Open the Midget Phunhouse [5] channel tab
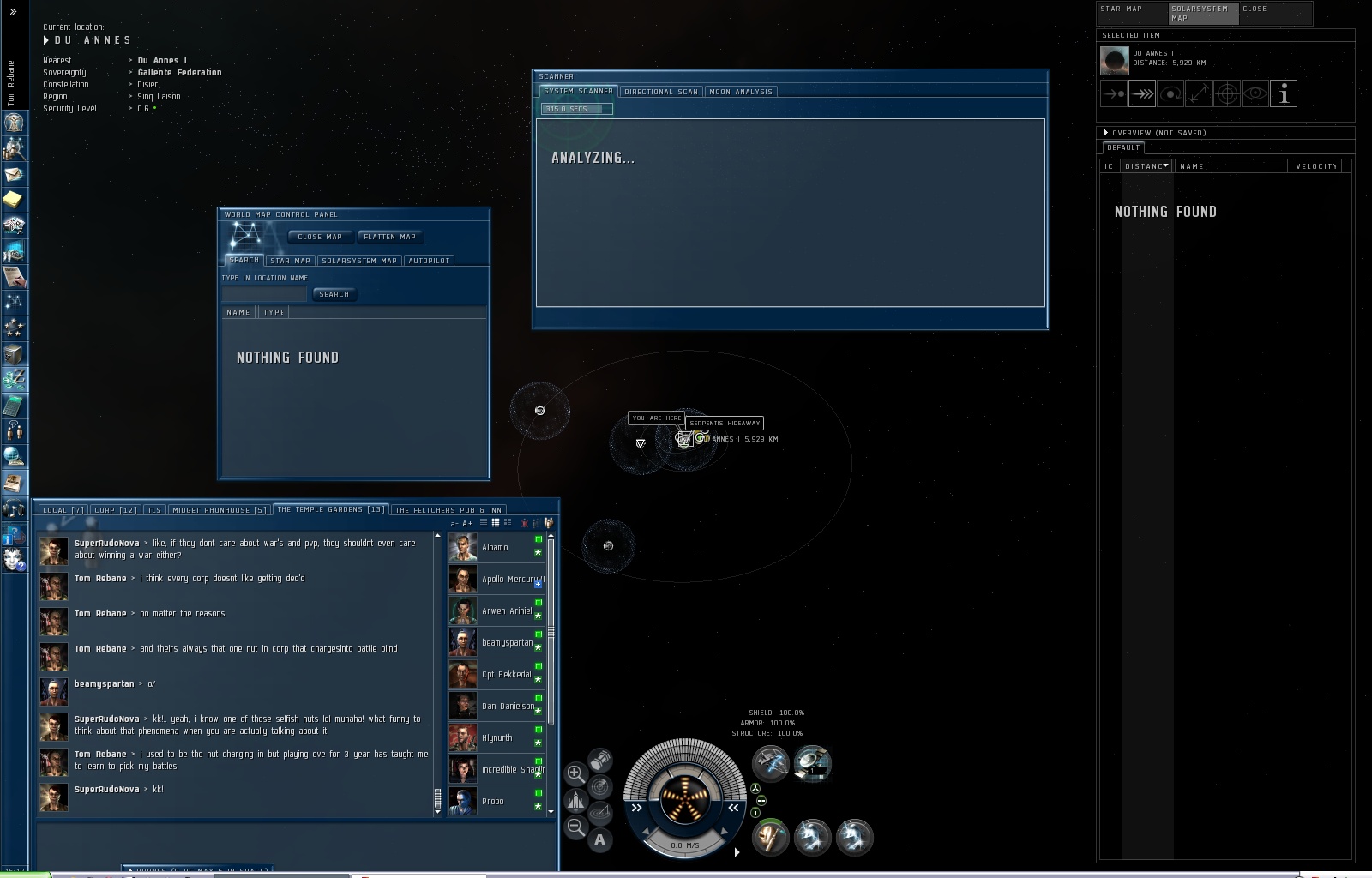Screen dimensions: 1372x878 click(x=220, y=510)
